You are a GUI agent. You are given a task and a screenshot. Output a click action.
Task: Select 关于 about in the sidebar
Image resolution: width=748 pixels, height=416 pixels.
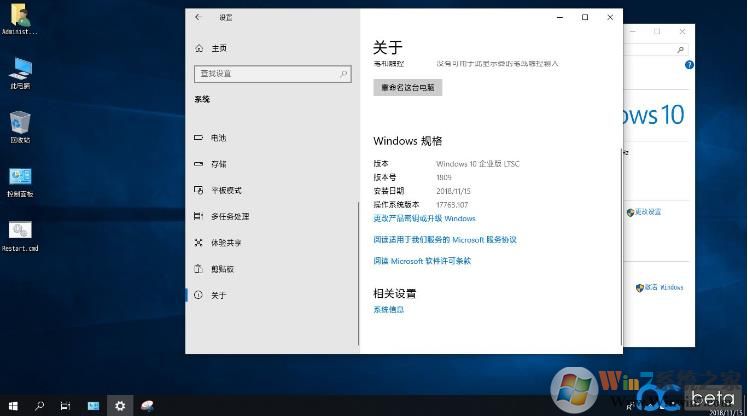(x=217, y=295)
